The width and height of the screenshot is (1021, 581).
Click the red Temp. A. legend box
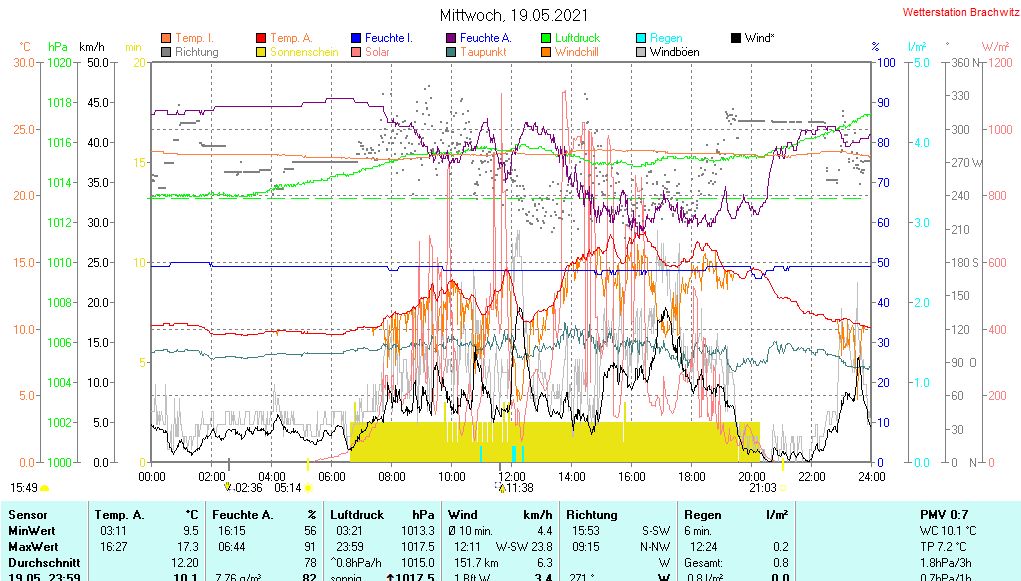point(261,38)
